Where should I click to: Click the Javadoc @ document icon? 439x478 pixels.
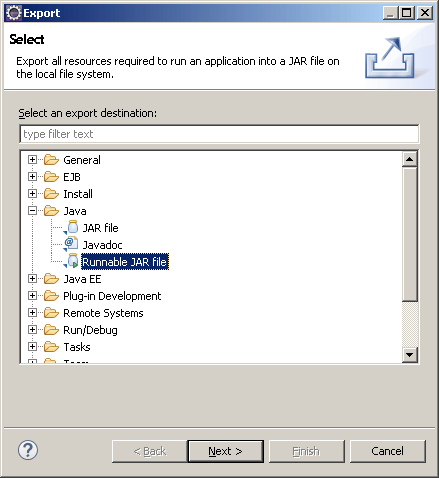[71, 245]
